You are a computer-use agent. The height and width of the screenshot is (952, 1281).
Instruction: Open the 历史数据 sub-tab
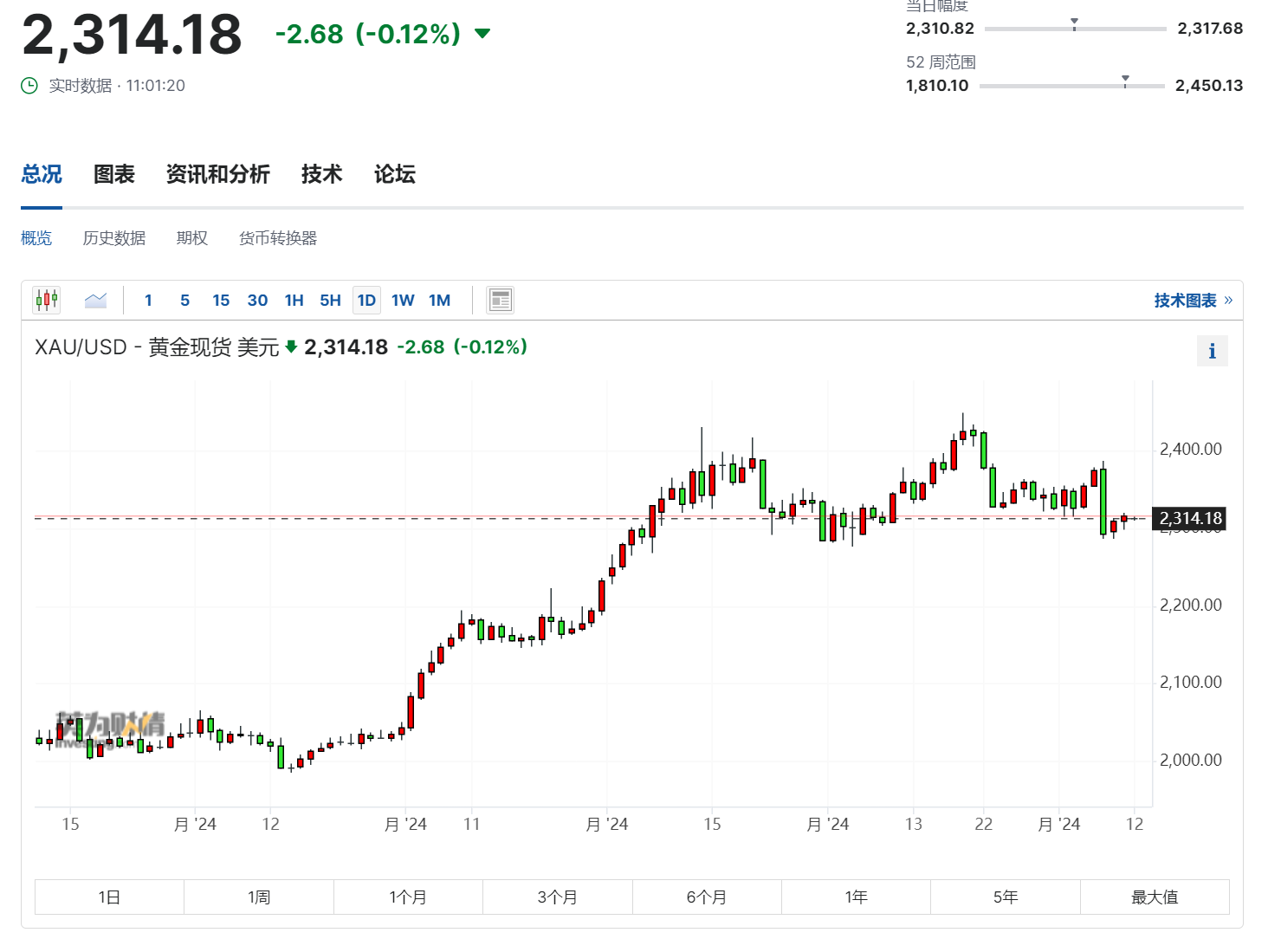pos(114,238)
